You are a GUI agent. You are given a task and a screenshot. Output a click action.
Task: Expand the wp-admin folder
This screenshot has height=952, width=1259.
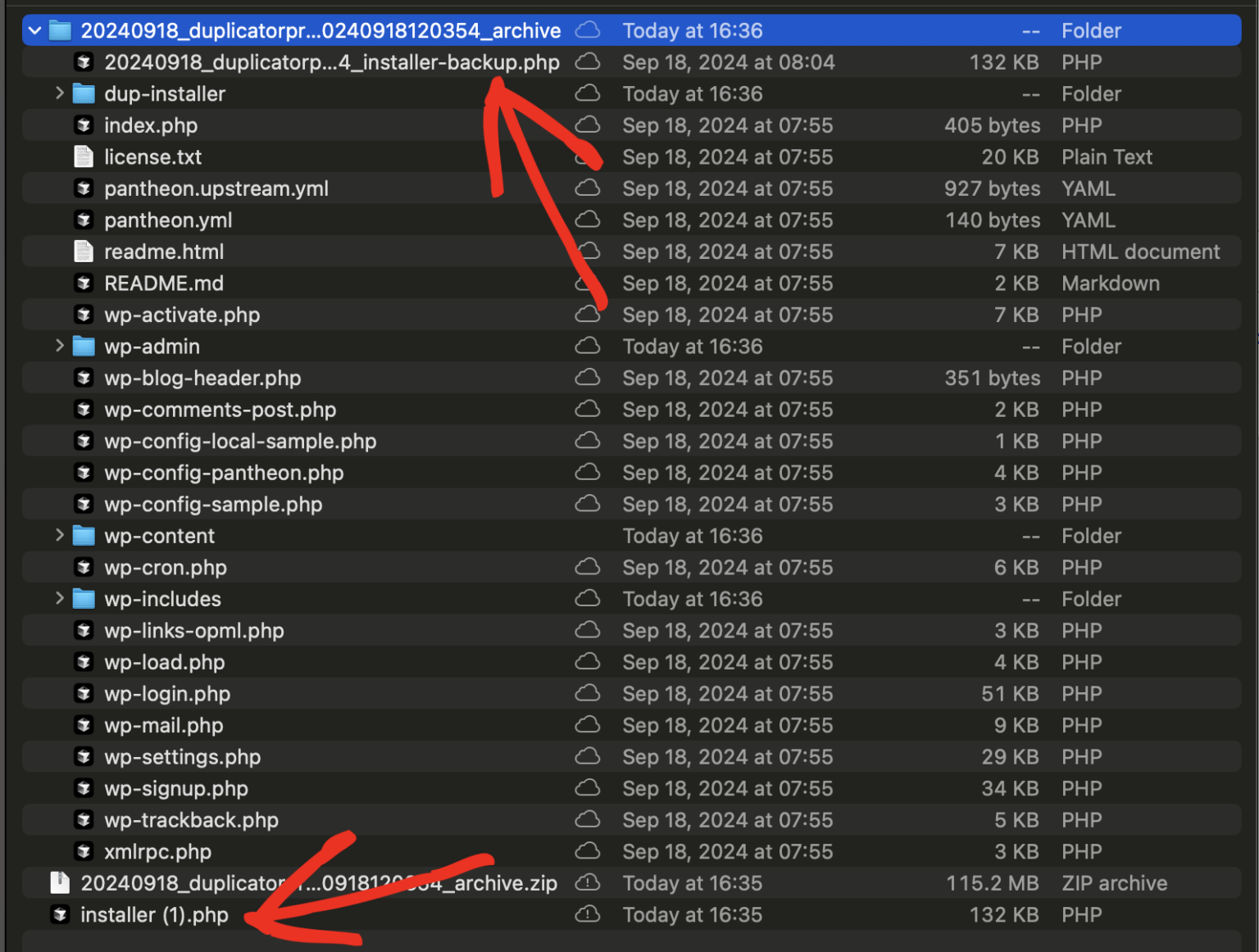coord(59,346)
